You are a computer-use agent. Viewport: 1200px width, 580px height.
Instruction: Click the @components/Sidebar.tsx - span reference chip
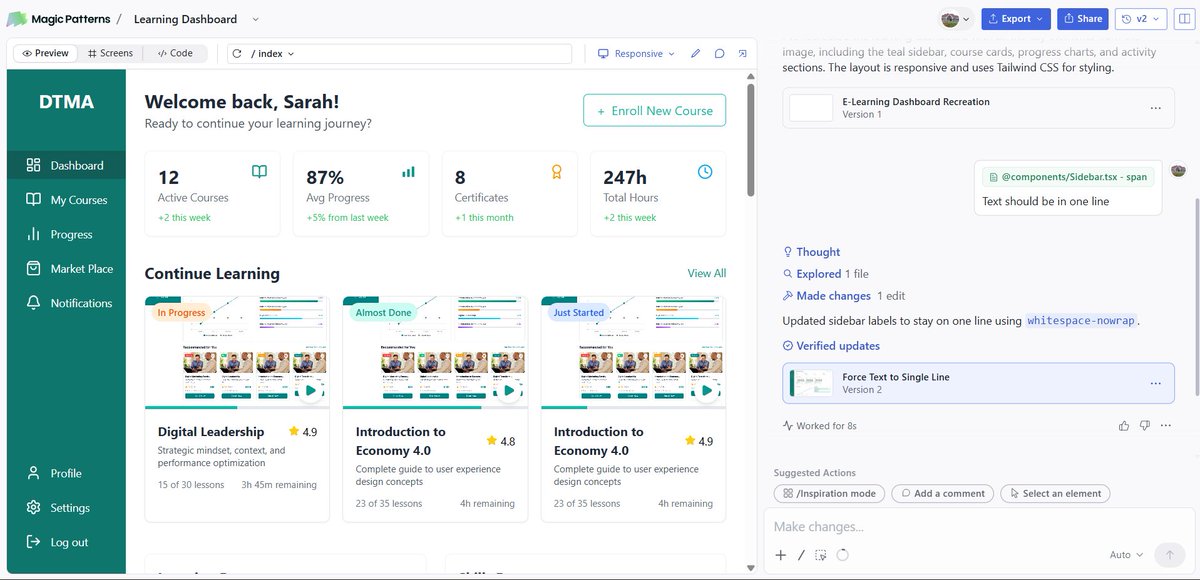tap(1068, 177)
